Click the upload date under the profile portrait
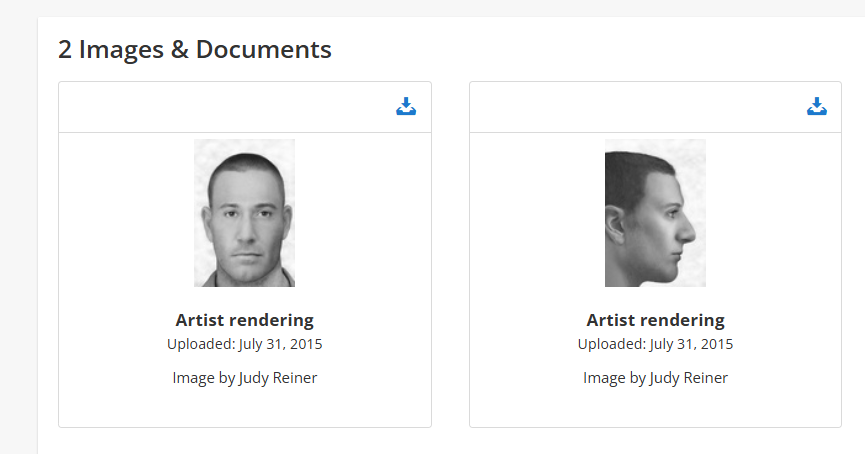Viewport: 865px width, 454px height. click(655, 344)
